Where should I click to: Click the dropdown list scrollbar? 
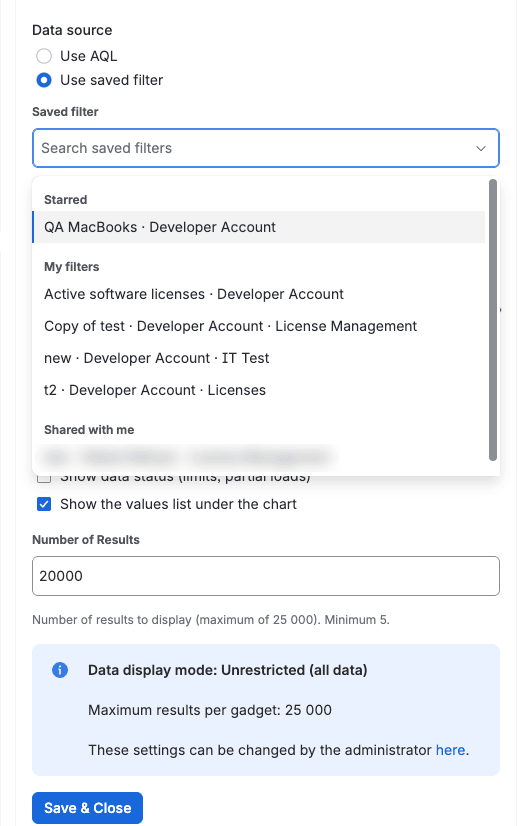[x=493, y=320]
